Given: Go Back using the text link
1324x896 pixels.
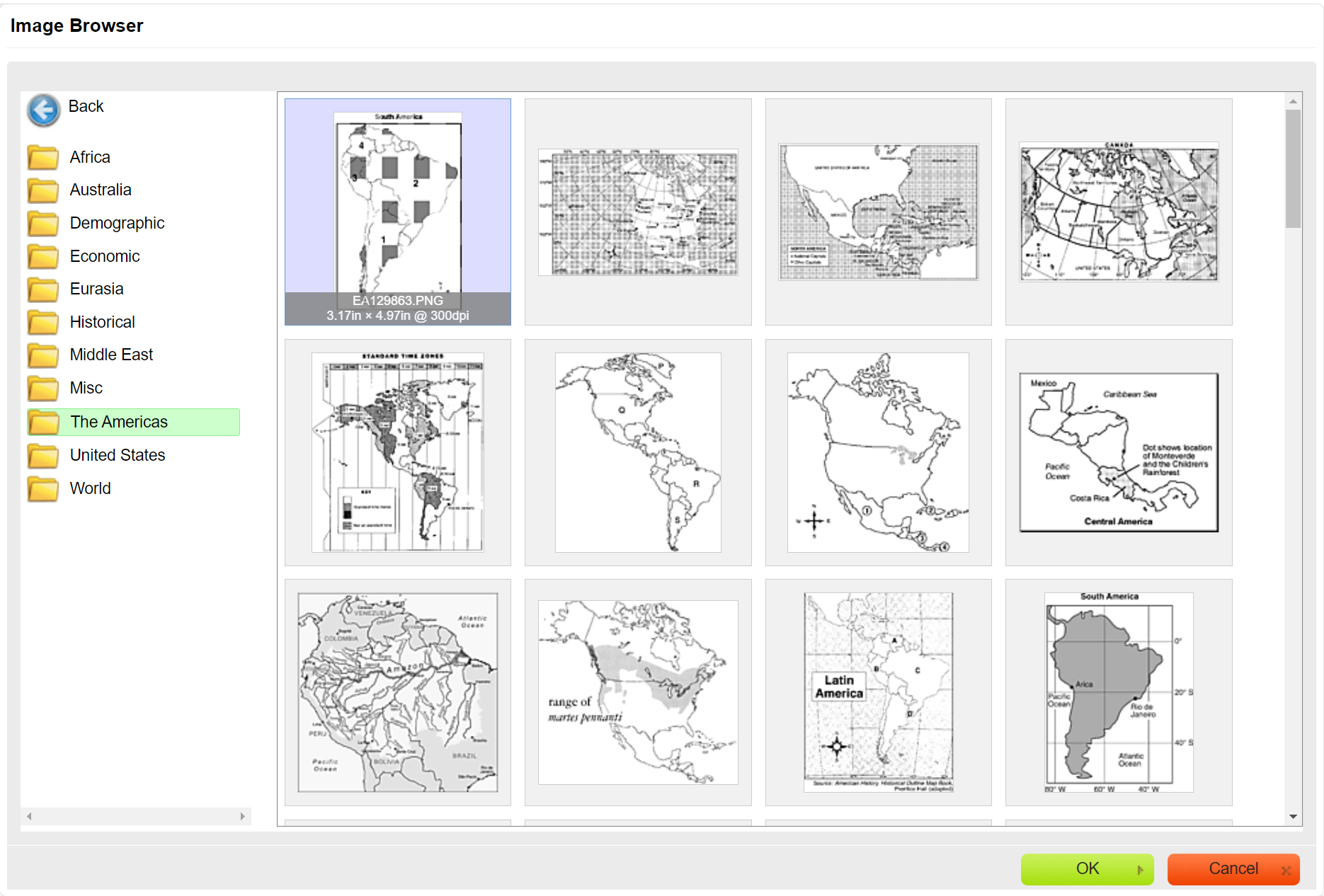Looking at the screenshot, I should [86, 106].
